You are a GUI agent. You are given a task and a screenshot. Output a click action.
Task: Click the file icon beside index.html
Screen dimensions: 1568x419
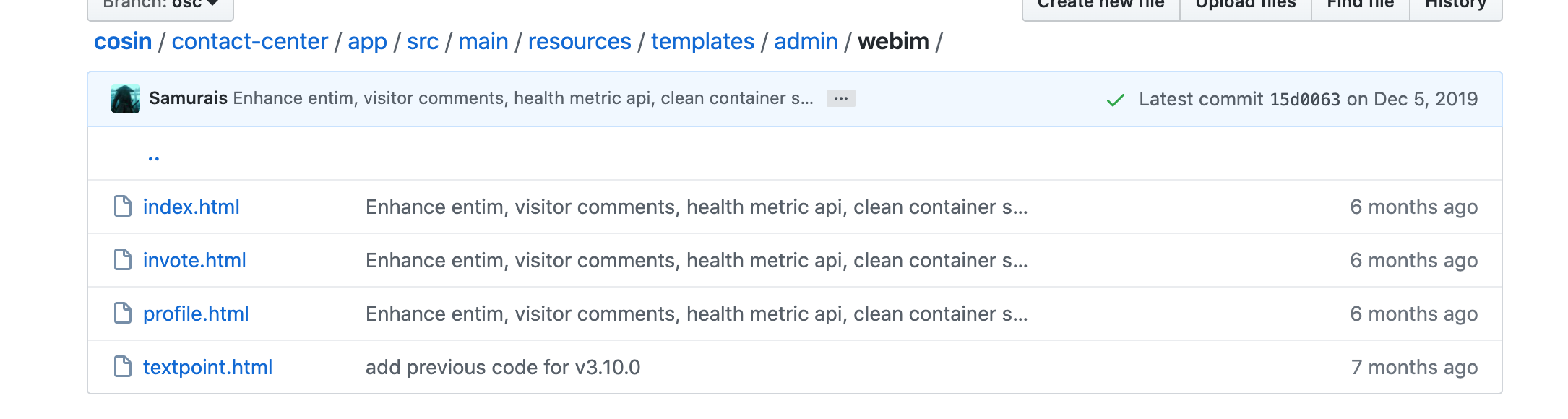coord(123,207)
